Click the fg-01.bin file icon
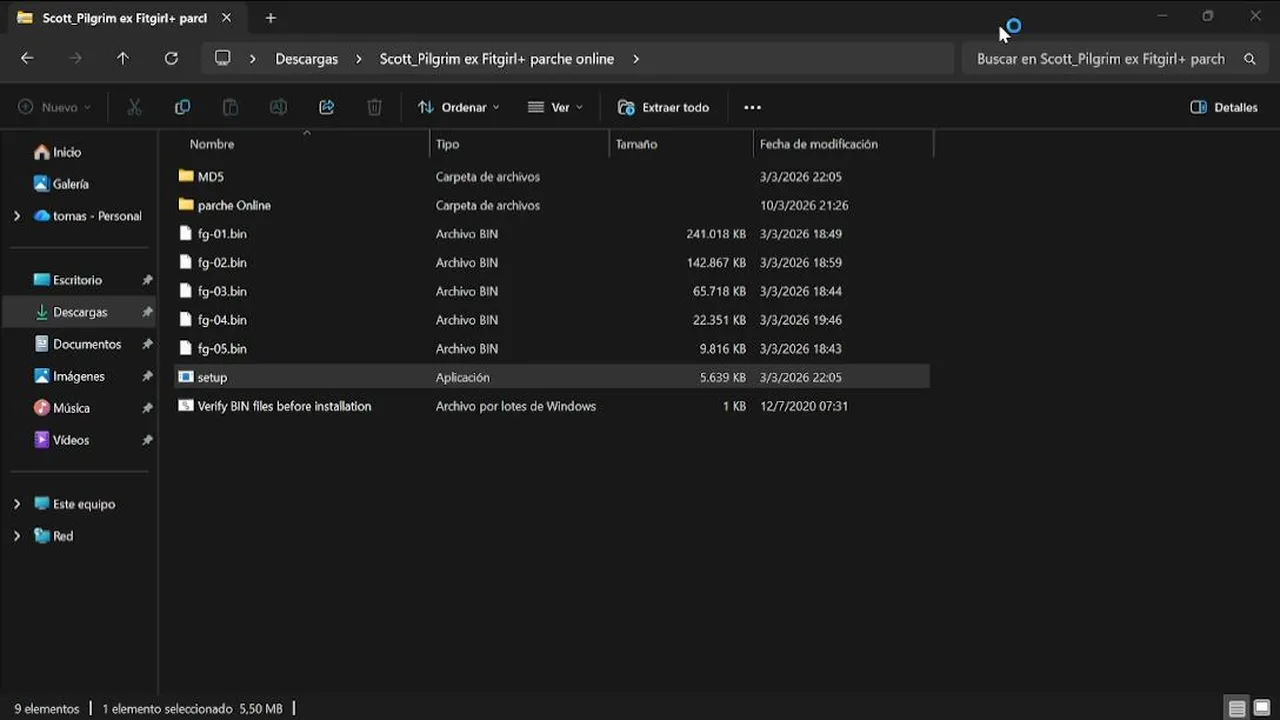 pos(186,234)
